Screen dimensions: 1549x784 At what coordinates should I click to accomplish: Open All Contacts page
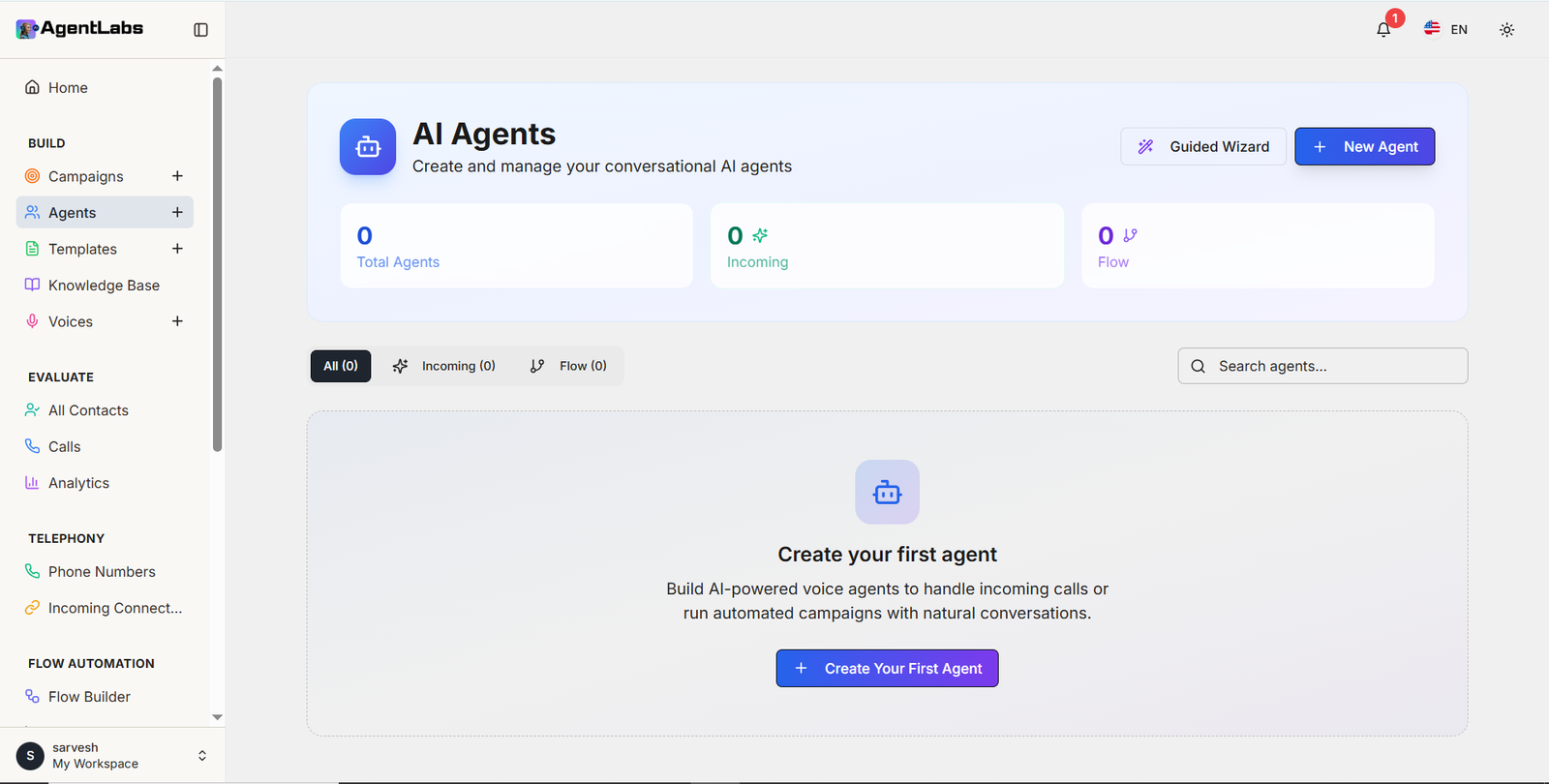(105, 410)
